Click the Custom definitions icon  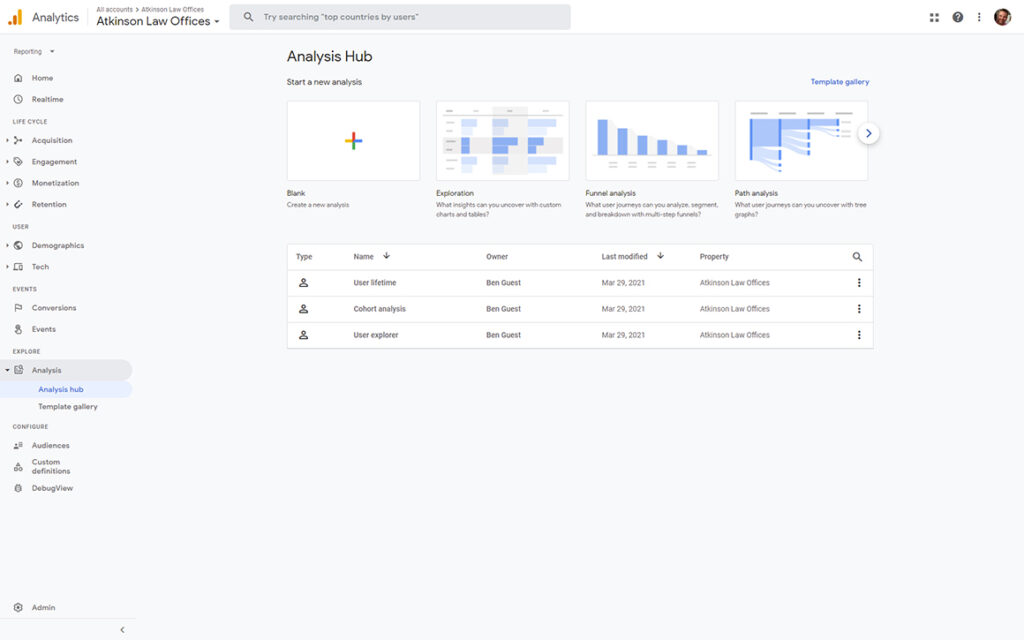[18, 466]
